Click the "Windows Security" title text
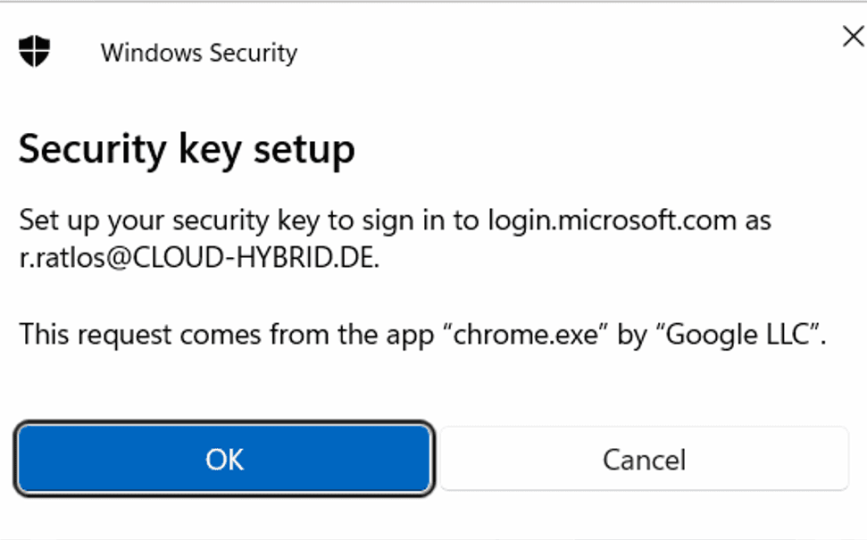 [x=198, y=52]
